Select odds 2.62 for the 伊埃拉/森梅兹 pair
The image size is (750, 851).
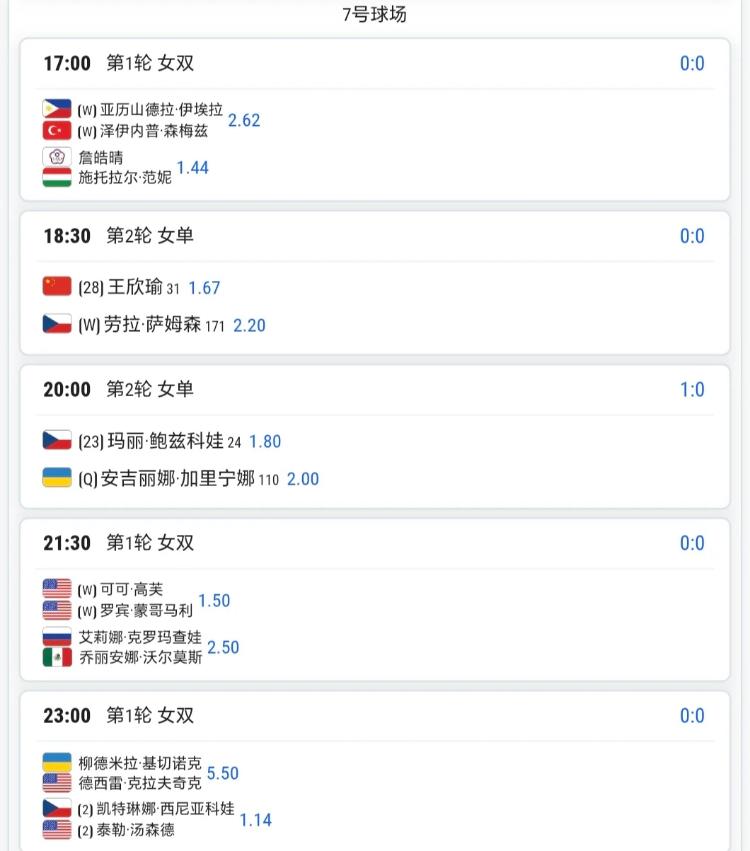pyautogui.click(x=244, y=120)
